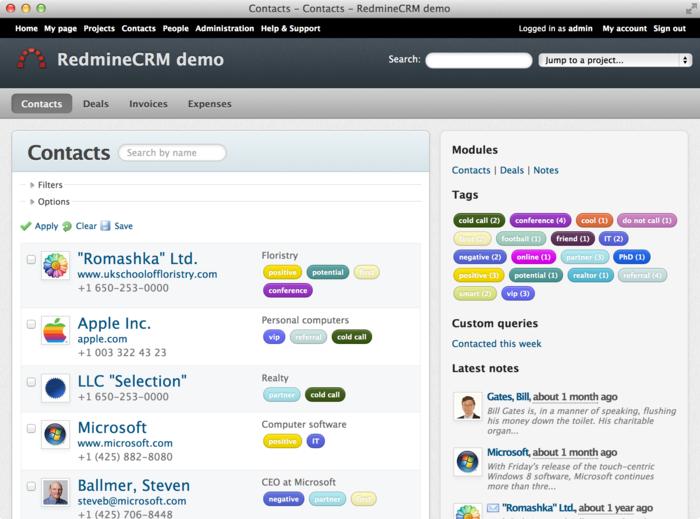700x519 pixels.
Task: Select the vip (3) tag in sidebar
Action: (x=518, y=294)
